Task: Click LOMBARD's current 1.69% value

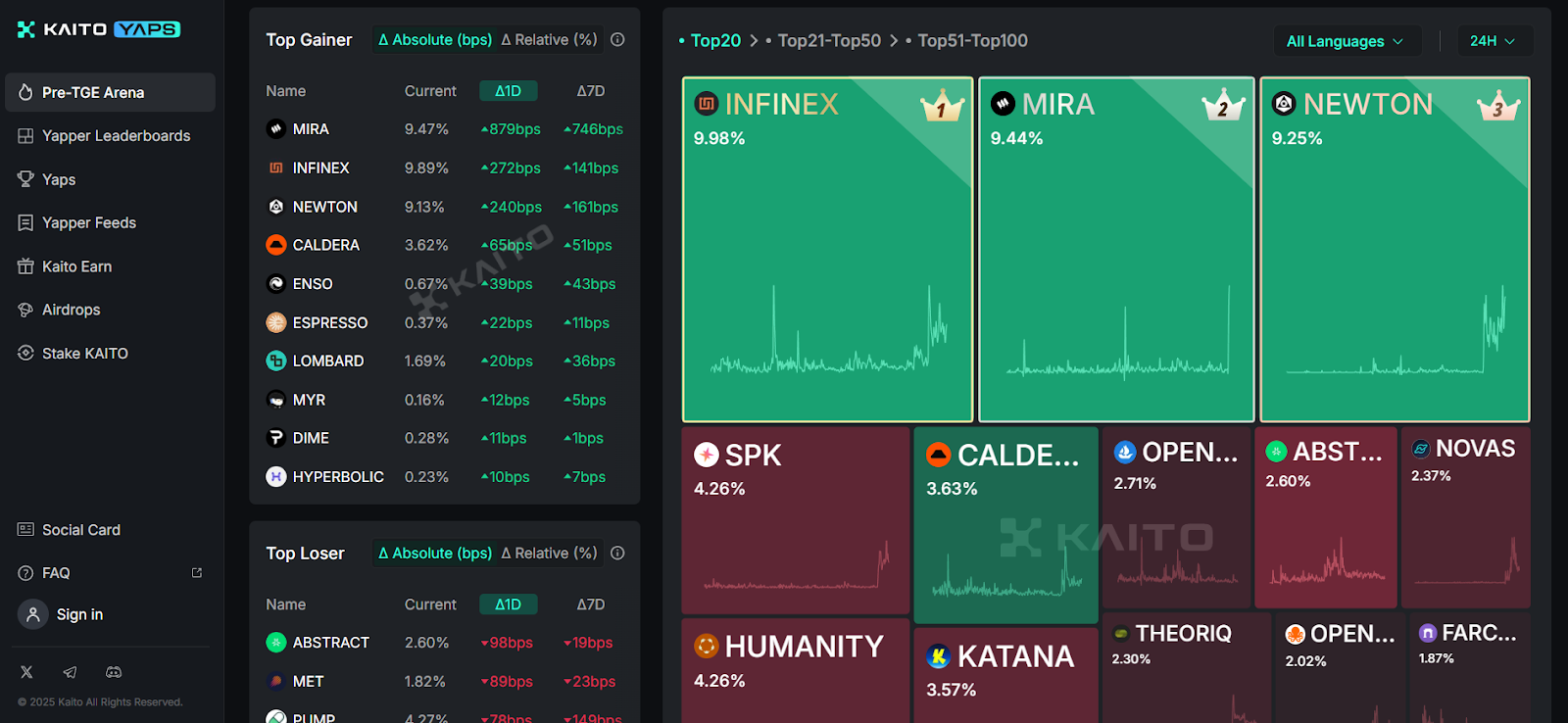Action: (x=425, y=361)
